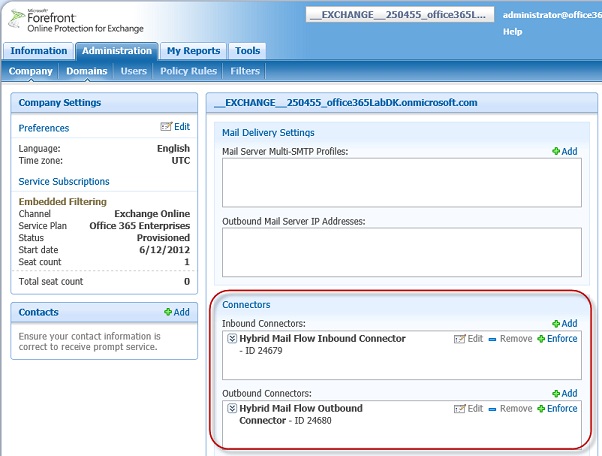Click the green plus icon for Inbound Connectors Add
The image size is (602, 456).
click(x=556, y=324)
